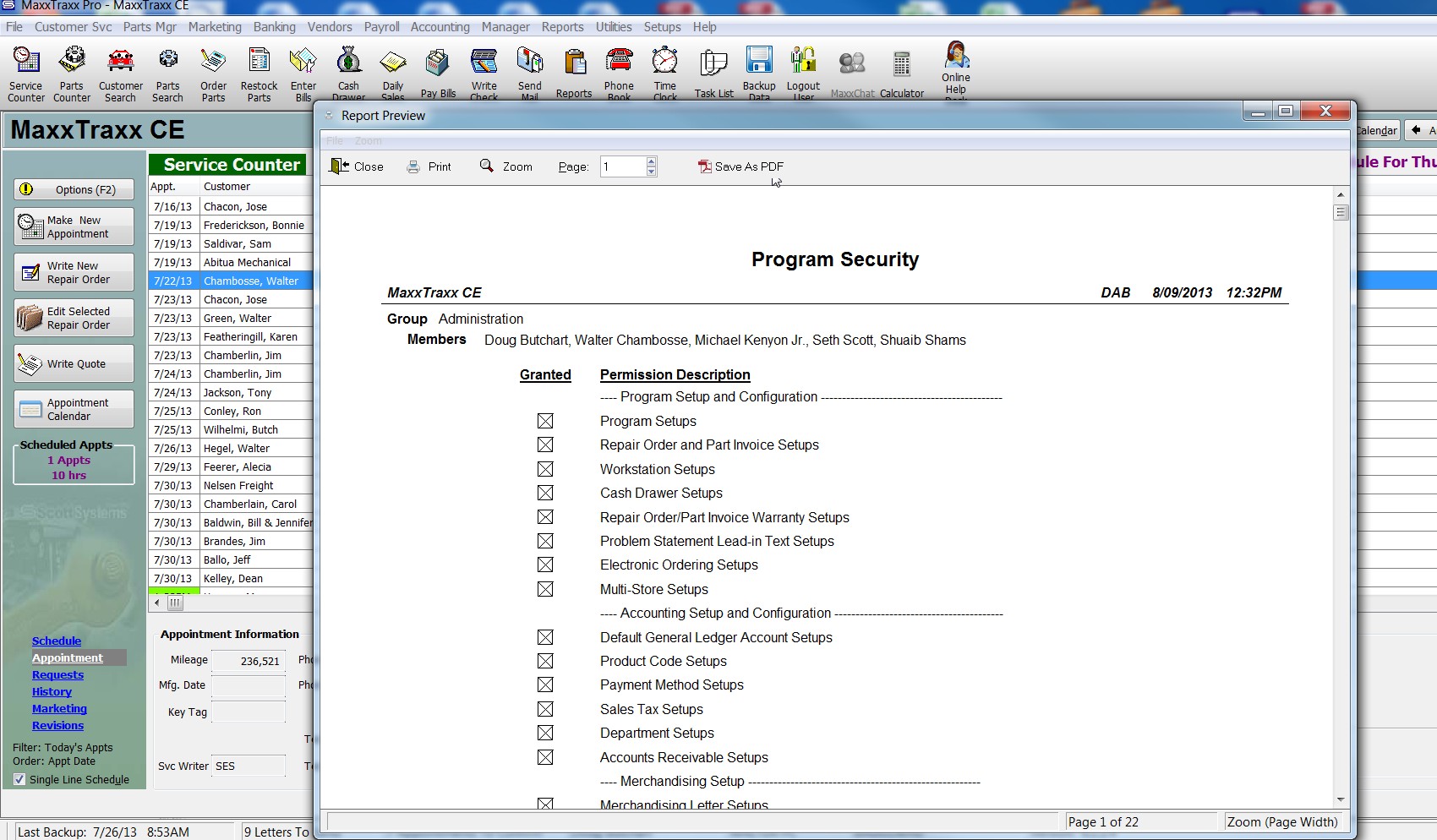The width and height of the screenshot is (1437, 840).
Task: Open the History link in sidebar
Action: (x=52, y=692)
